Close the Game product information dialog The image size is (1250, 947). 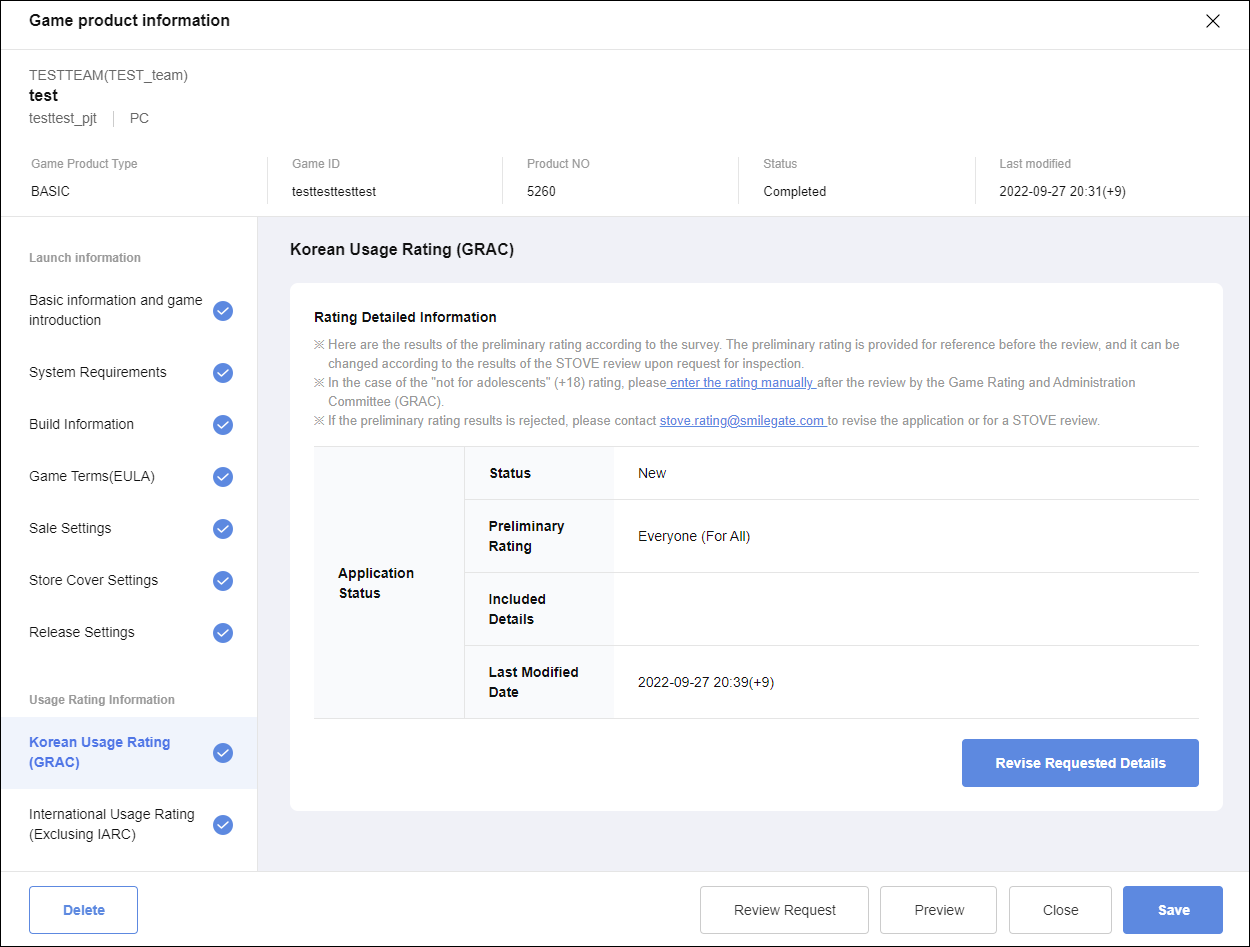1213,21
